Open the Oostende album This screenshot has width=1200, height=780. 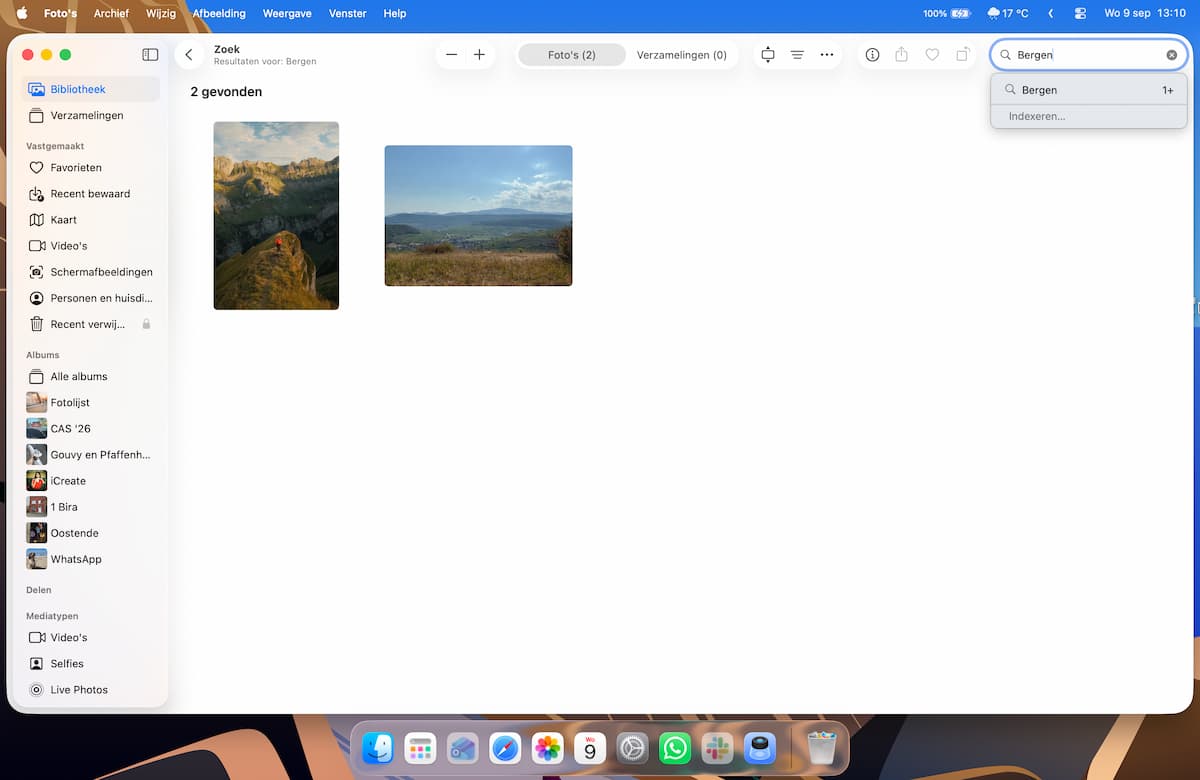pos(91,533)
